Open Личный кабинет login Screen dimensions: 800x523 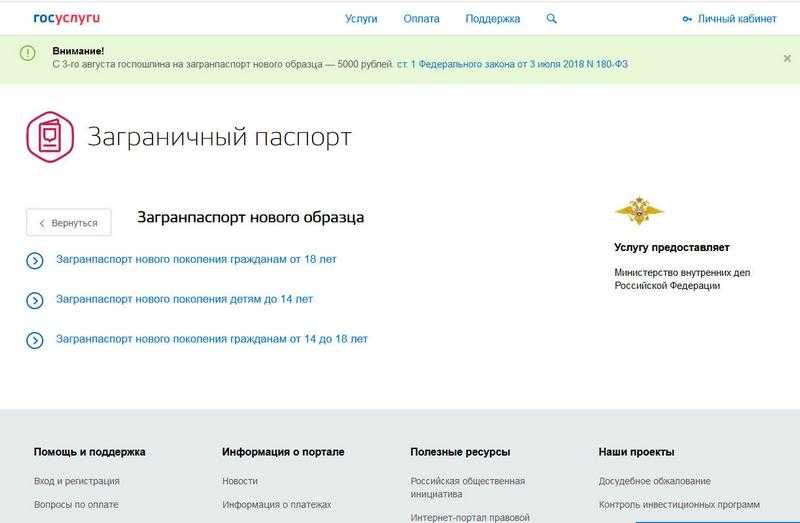[x=728, y=18]
